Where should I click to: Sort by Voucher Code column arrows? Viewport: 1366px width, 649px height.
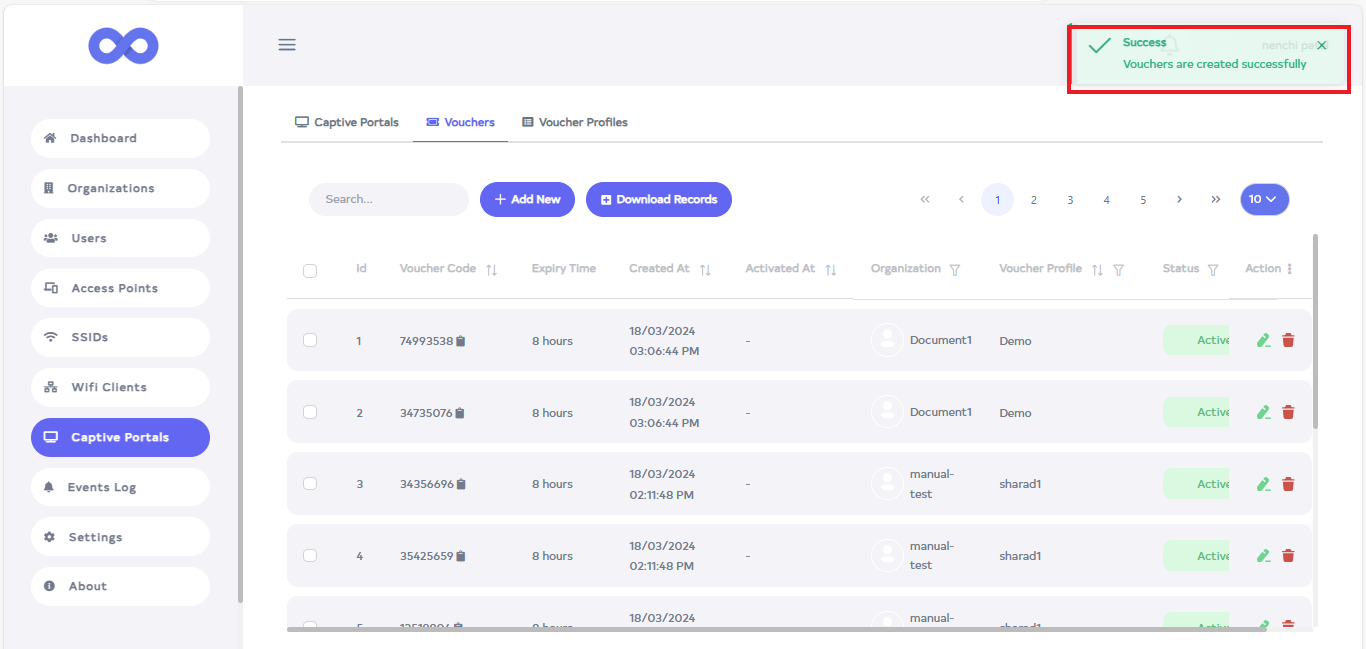click(491, 270)
